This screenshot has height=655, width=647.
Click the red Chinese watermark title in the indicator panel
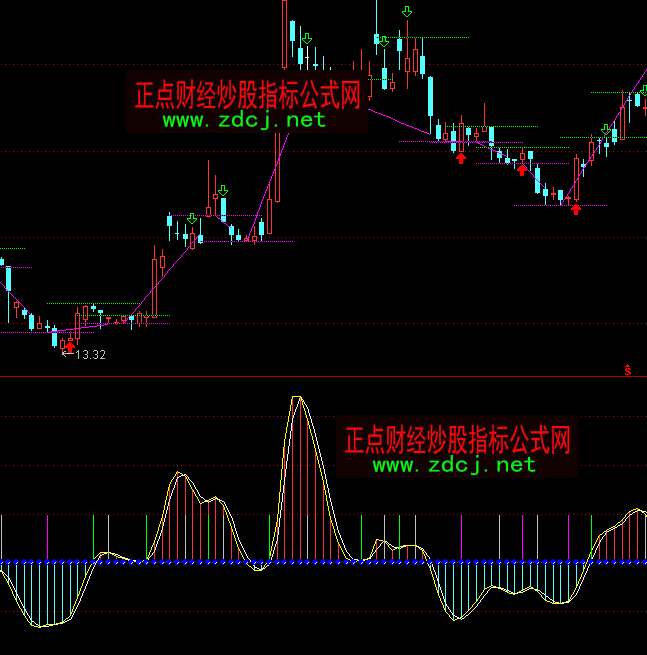457,440
